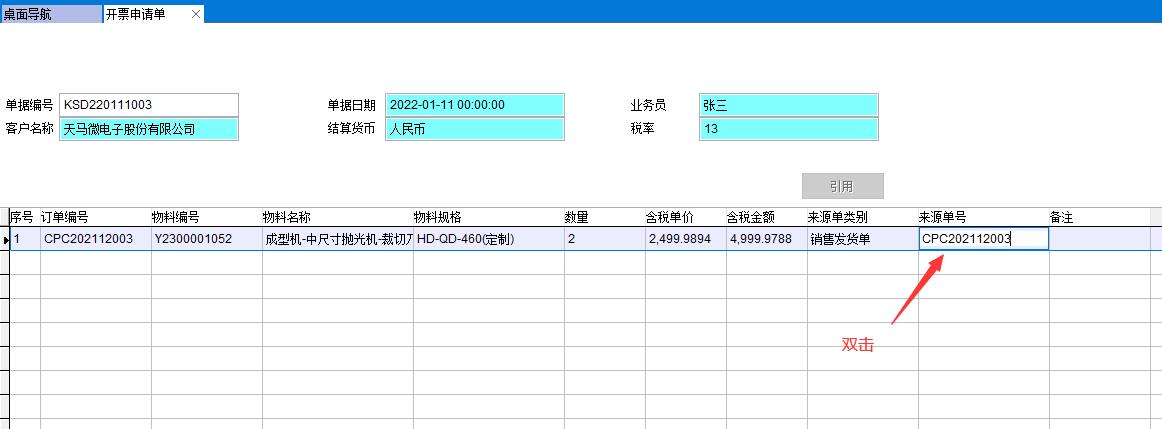Click the 单据日期 field showing 2022-01-11

click(x=474, y=105)
